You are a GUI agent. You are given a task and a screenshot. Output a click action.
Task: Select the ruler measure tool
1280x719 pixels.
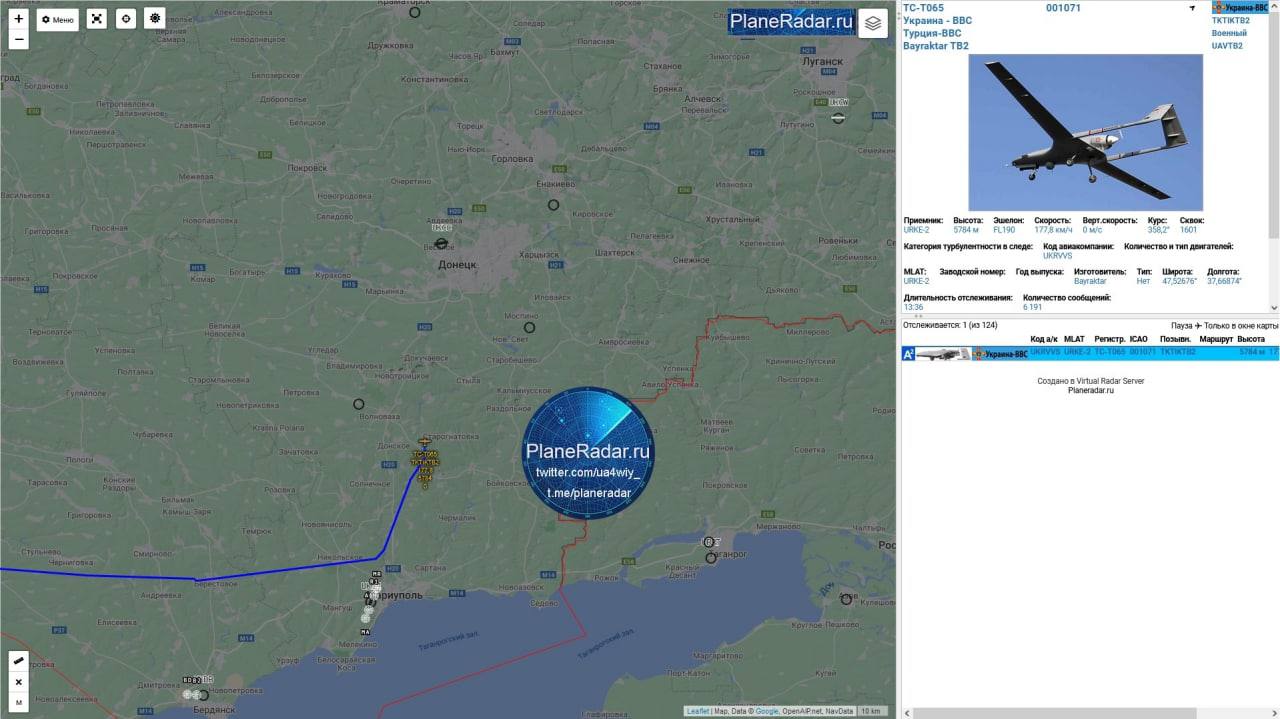18,661
